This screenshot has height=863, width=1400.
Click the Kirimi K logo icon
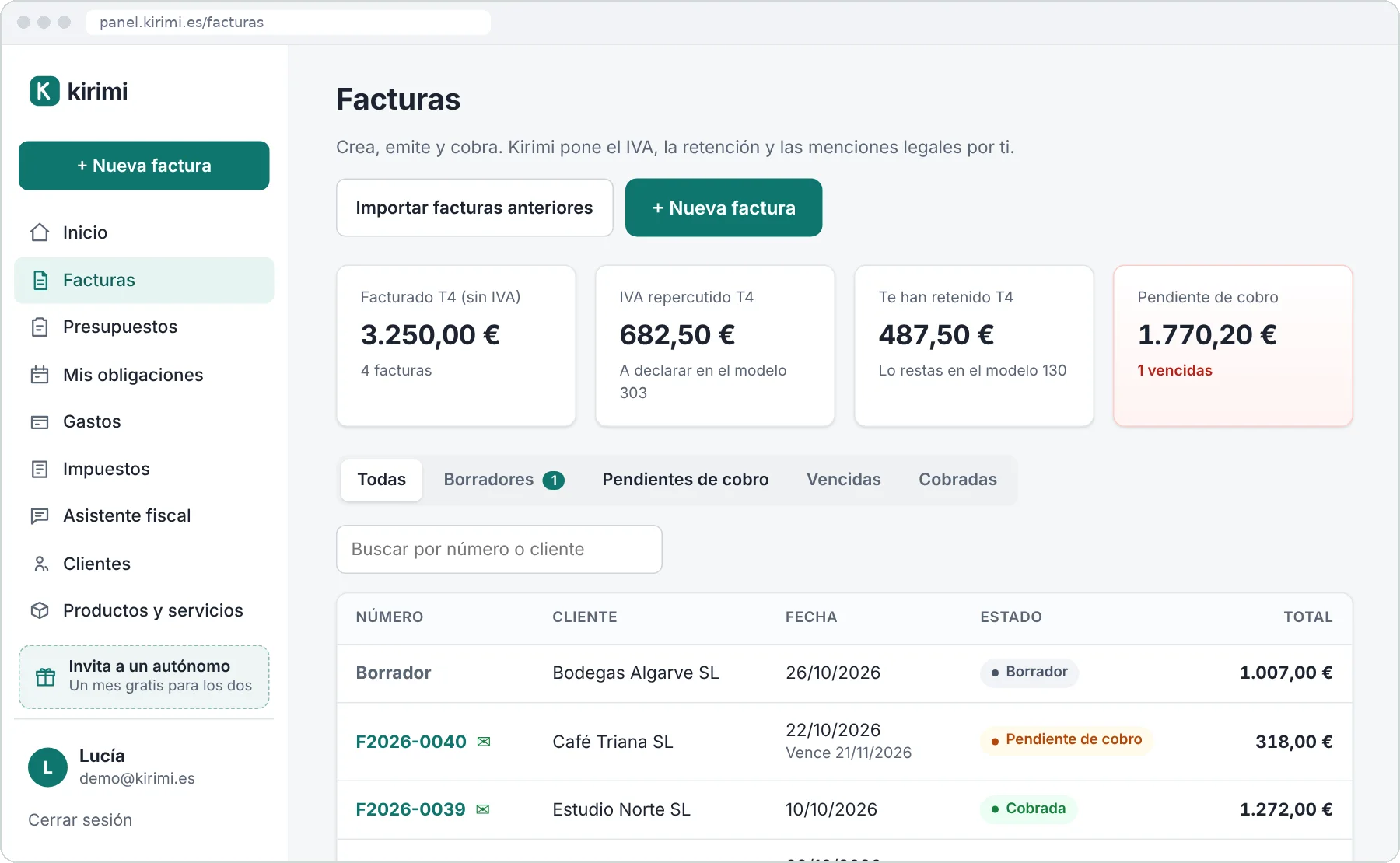44,91
